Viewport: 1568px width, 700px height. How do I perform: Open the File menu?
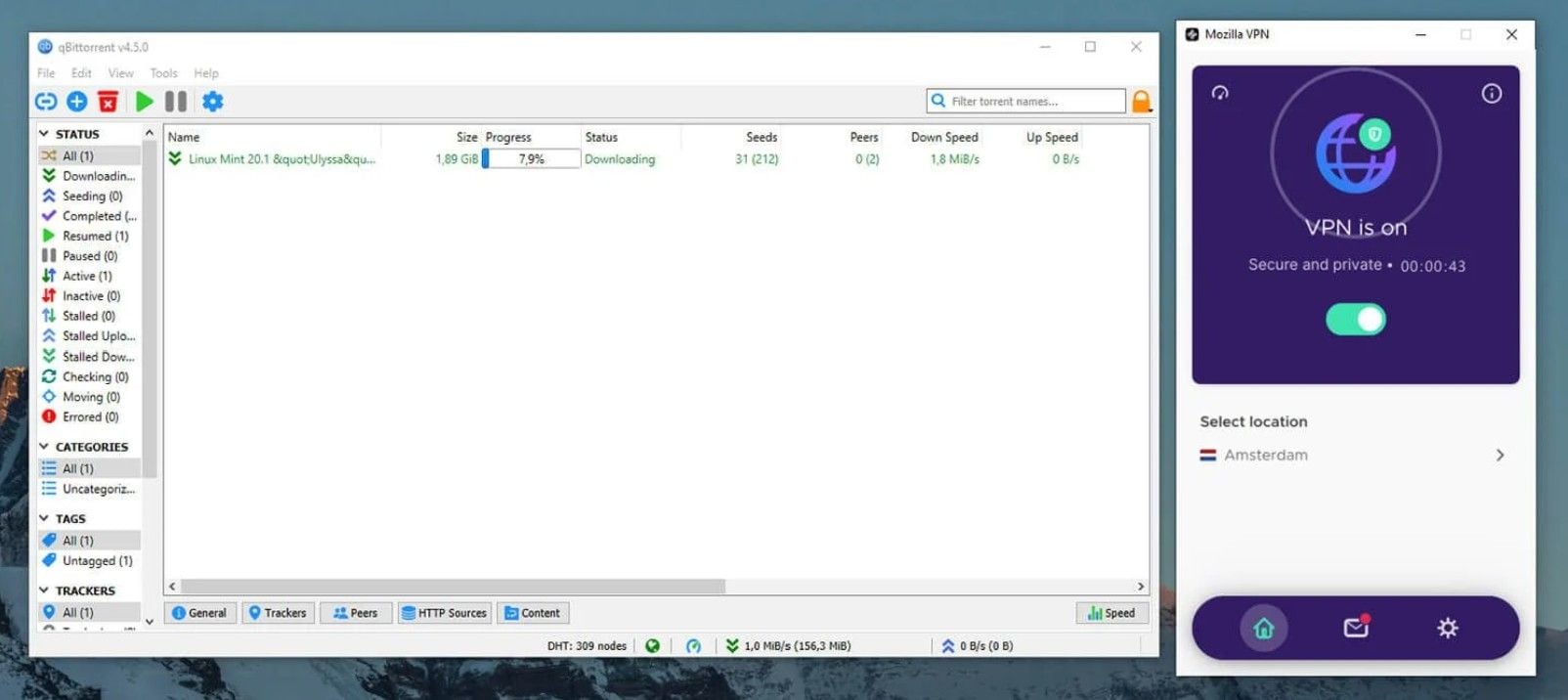(x=46, y=73)
